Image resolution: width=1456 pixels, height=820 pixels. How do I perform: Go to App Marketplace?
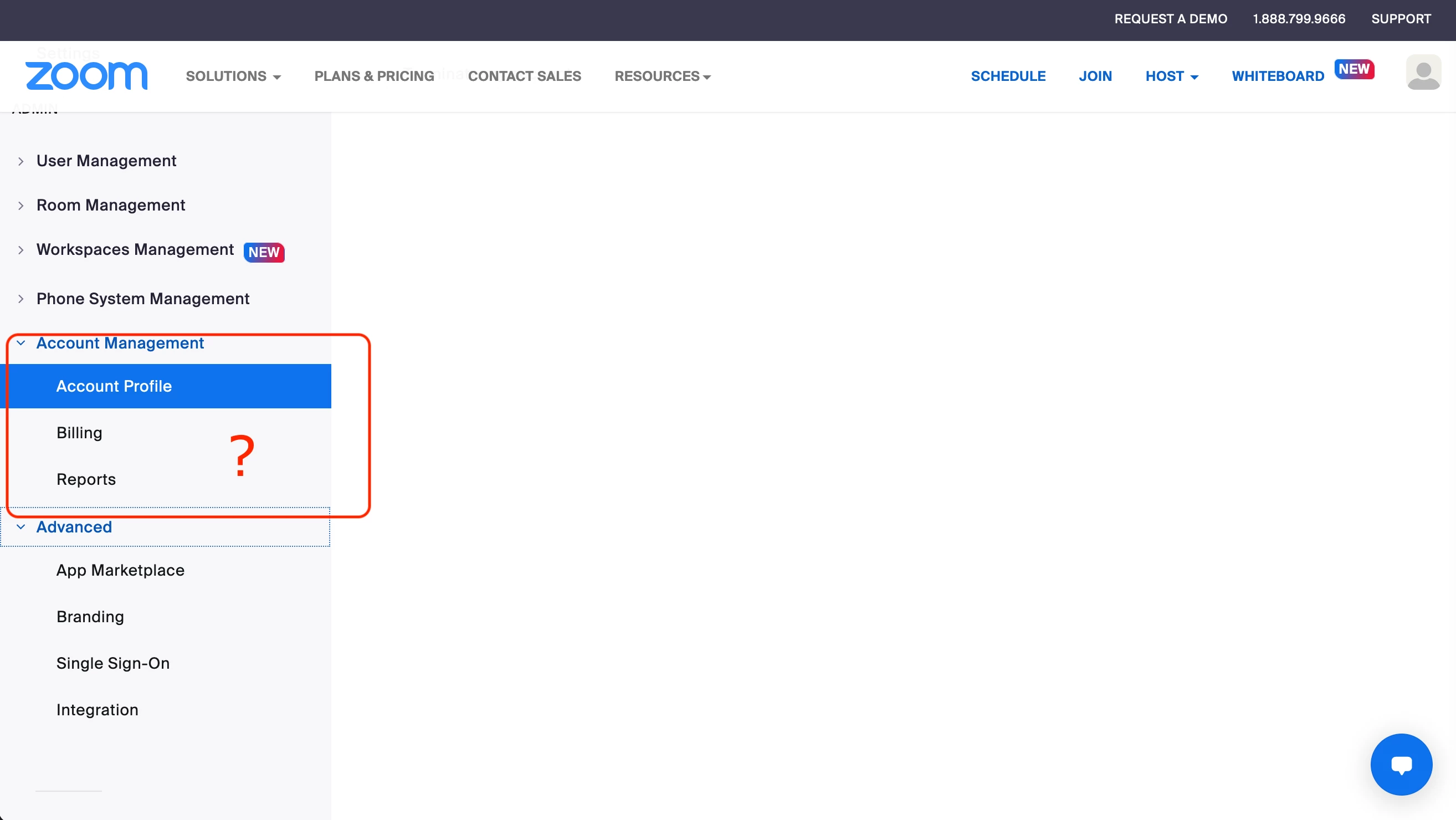coord(120,570)
